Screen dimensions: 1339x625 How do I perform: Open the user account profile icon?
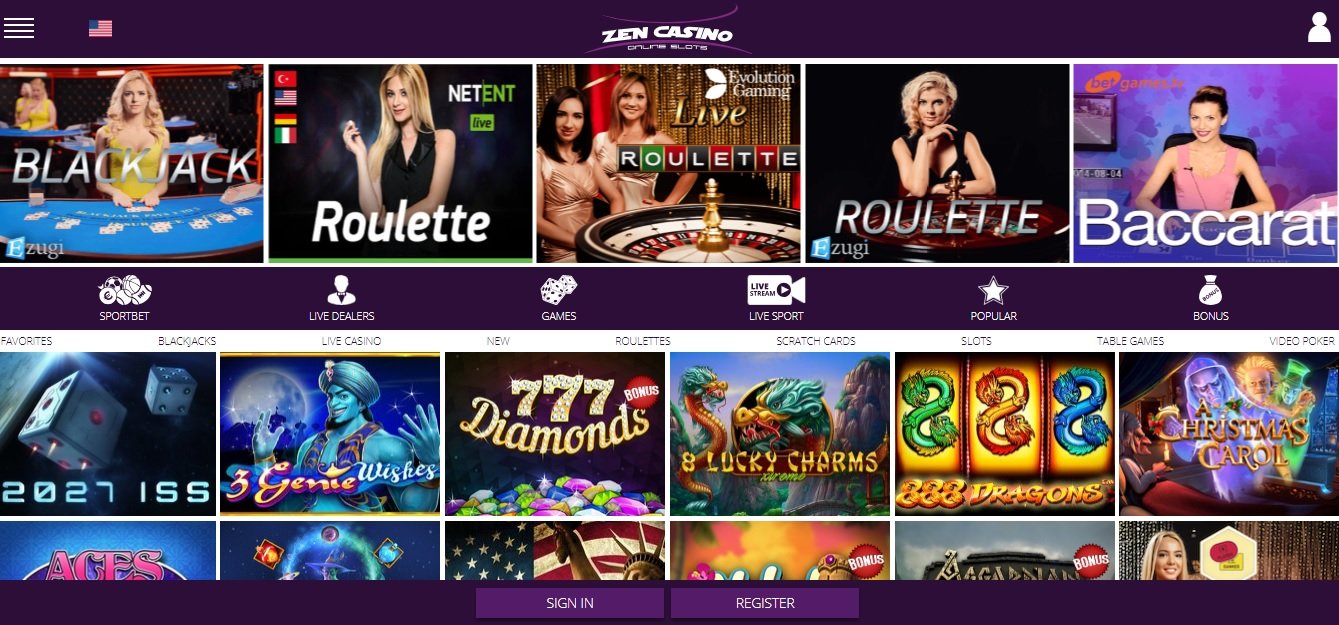coord(1319,27)
